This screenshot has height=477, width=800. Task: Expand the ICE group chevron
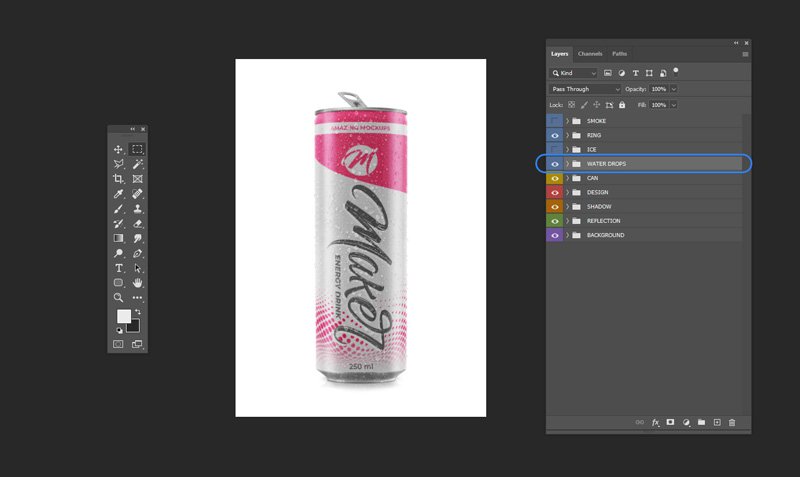point(567,149)
